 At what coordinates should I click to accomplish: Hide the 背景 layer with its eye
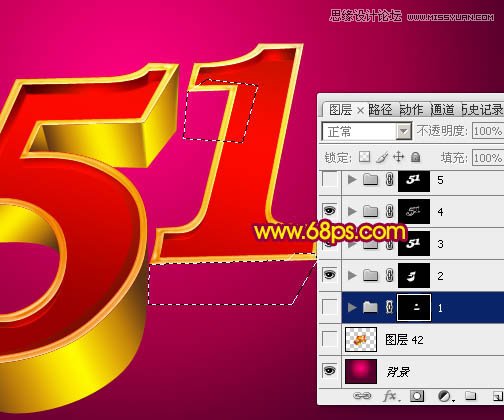click(x=330, y=371)
